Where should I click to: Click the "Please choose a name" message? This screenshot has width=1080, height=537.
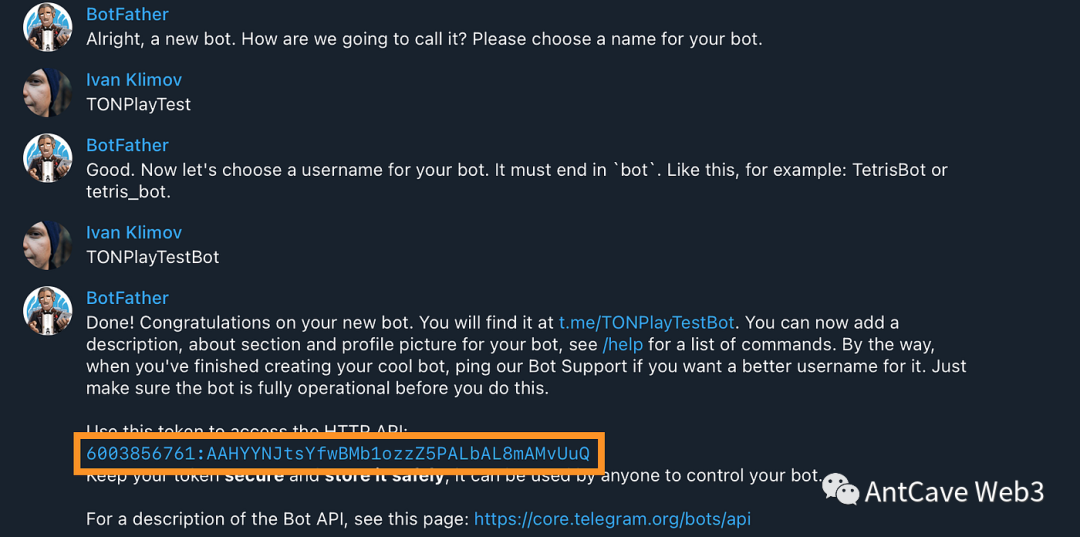[x=424, y=40]
